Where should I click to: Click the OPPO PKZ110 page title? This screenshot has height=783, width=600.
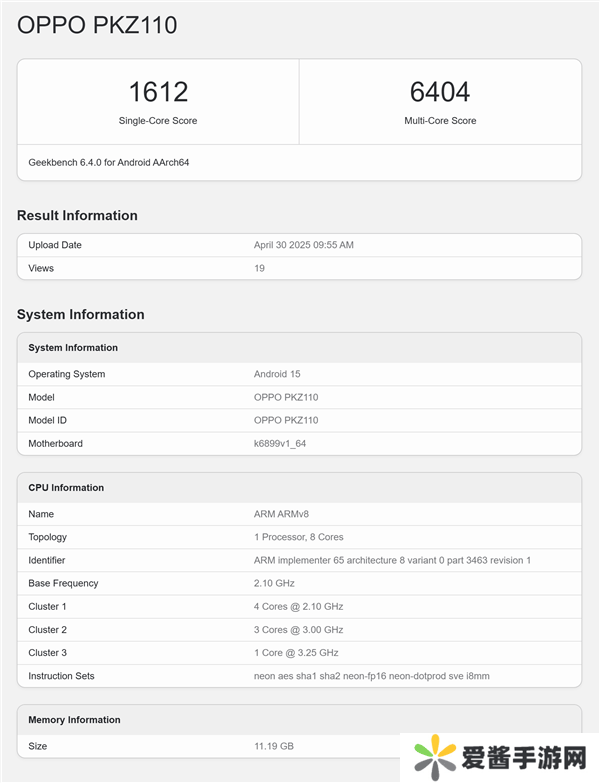[x=97, y=25]
